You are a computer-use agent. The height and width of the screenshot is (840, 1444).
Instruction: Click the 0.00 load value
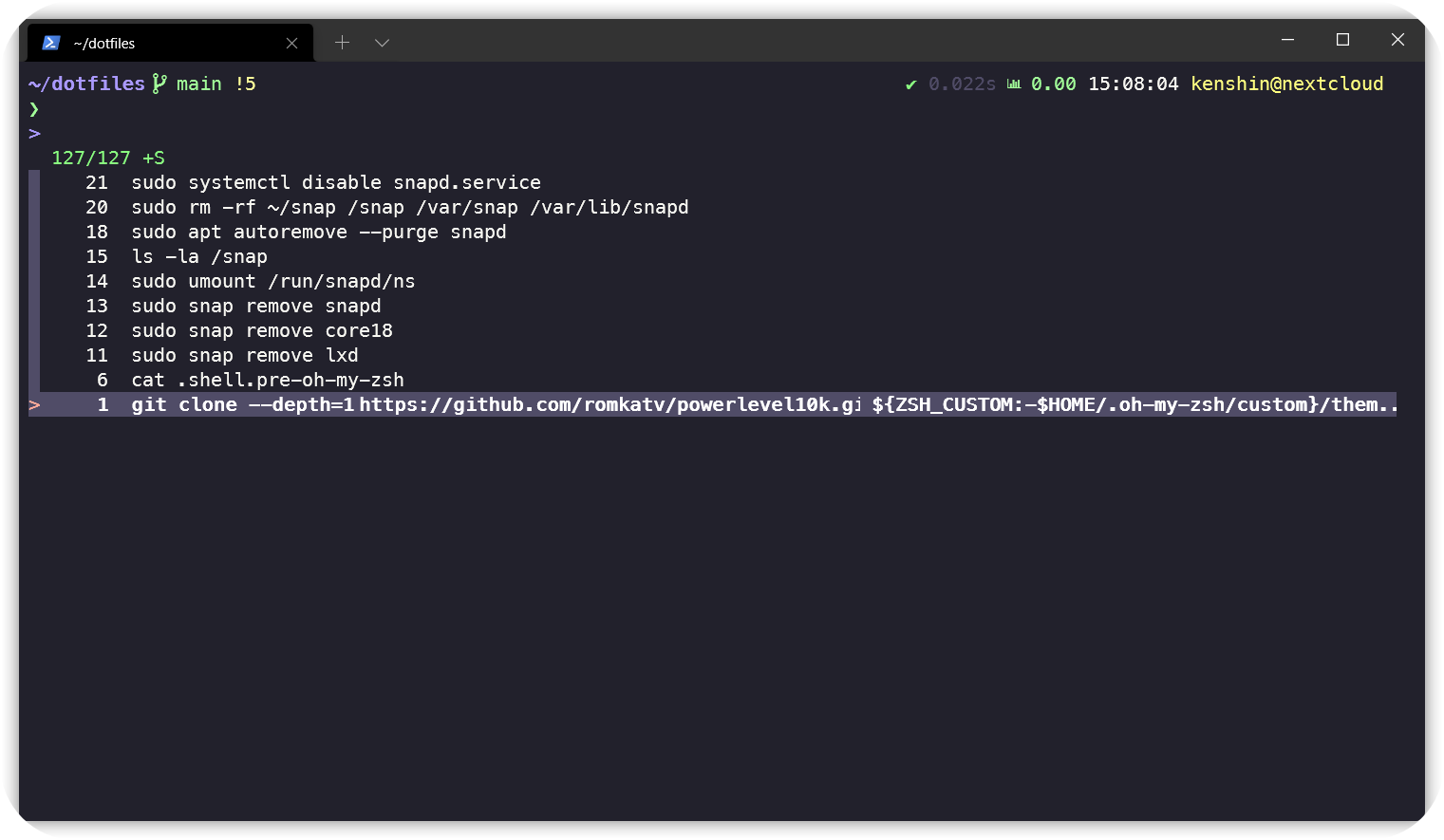[x=1054, y=84]
